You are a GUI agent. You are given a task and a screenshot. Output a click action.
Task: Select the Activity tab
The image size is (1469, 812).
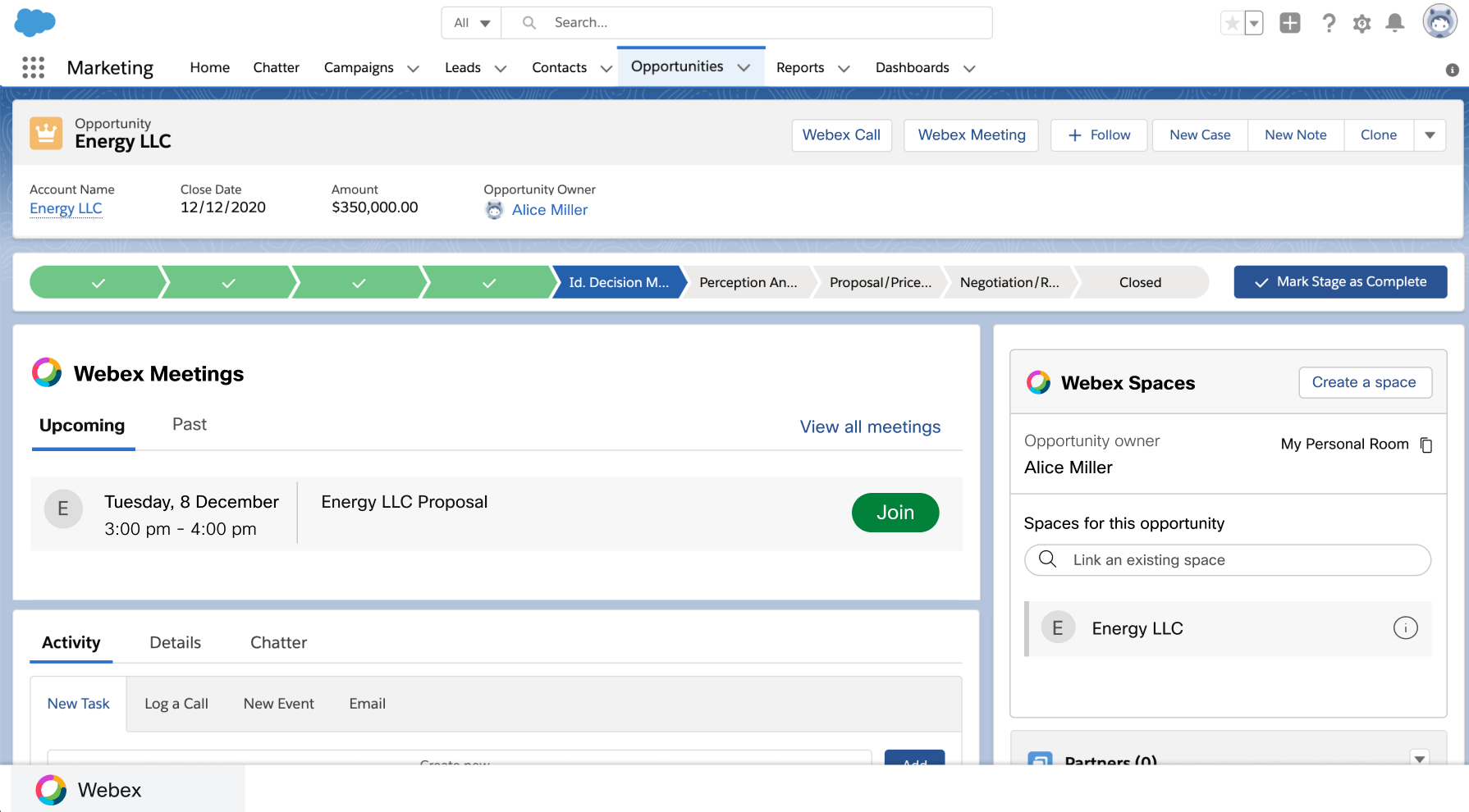(x=71, y=642)
